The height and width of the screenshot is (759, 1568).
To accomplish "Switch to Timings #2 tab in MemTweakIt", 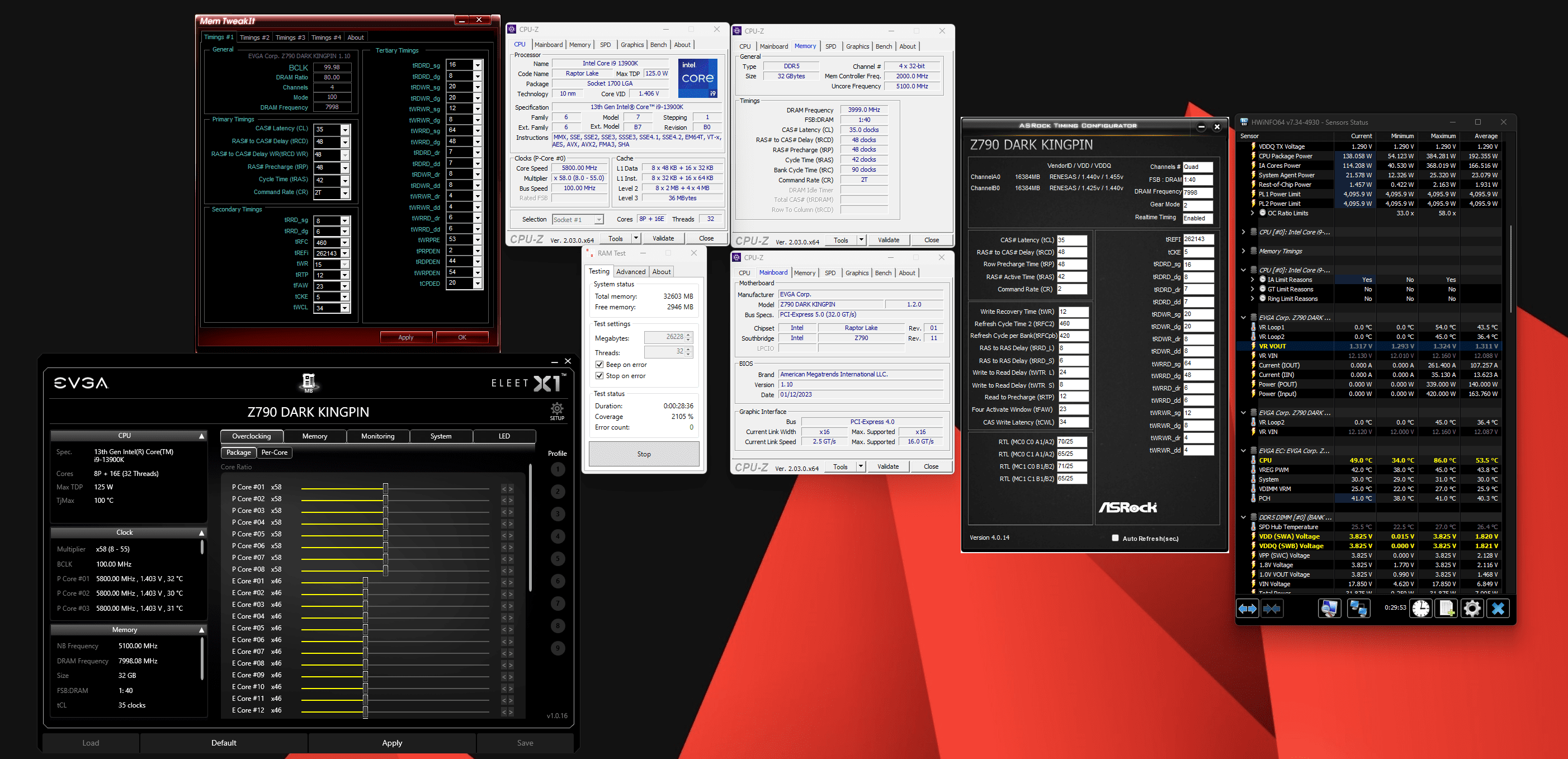I will [x=254, y=37].
